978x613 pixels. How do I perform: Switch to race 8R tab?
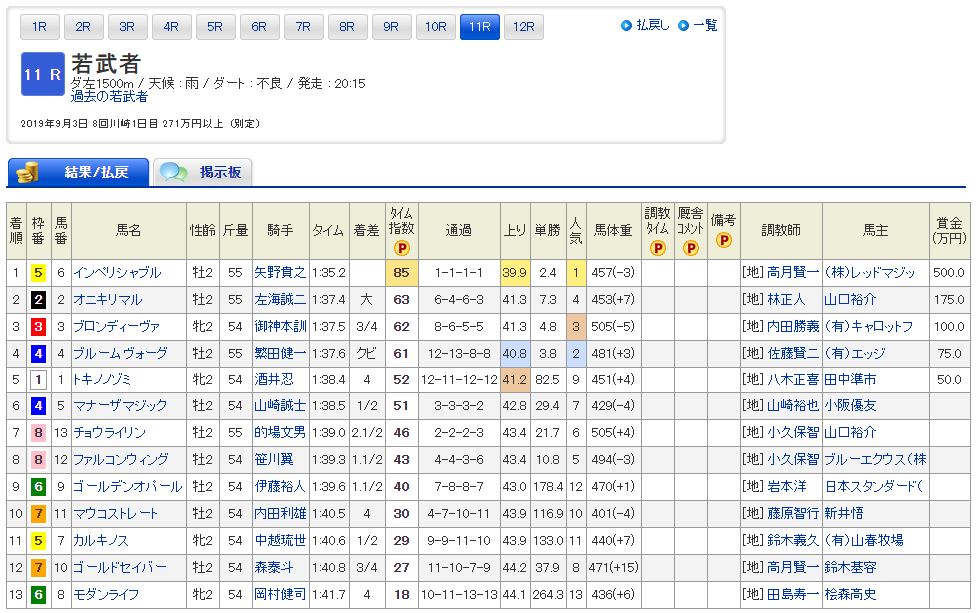(x=347, y=27)
